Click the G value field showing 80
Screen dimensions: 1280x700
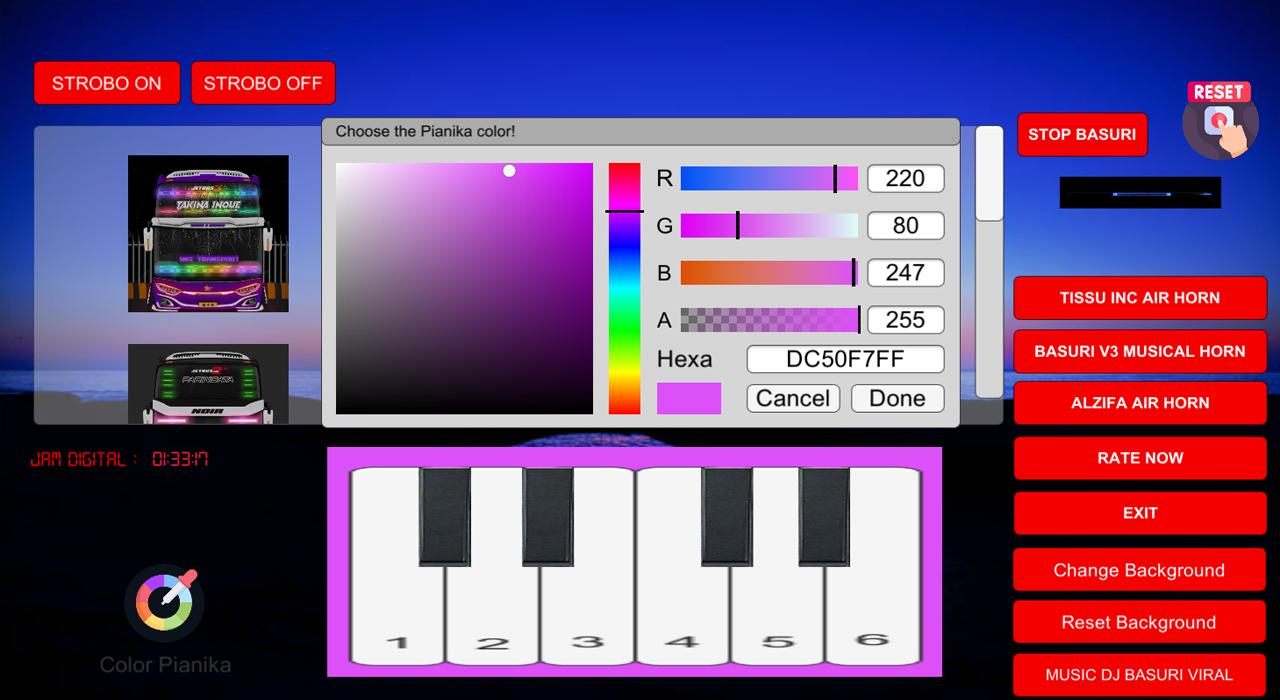[x=906, y=225]
